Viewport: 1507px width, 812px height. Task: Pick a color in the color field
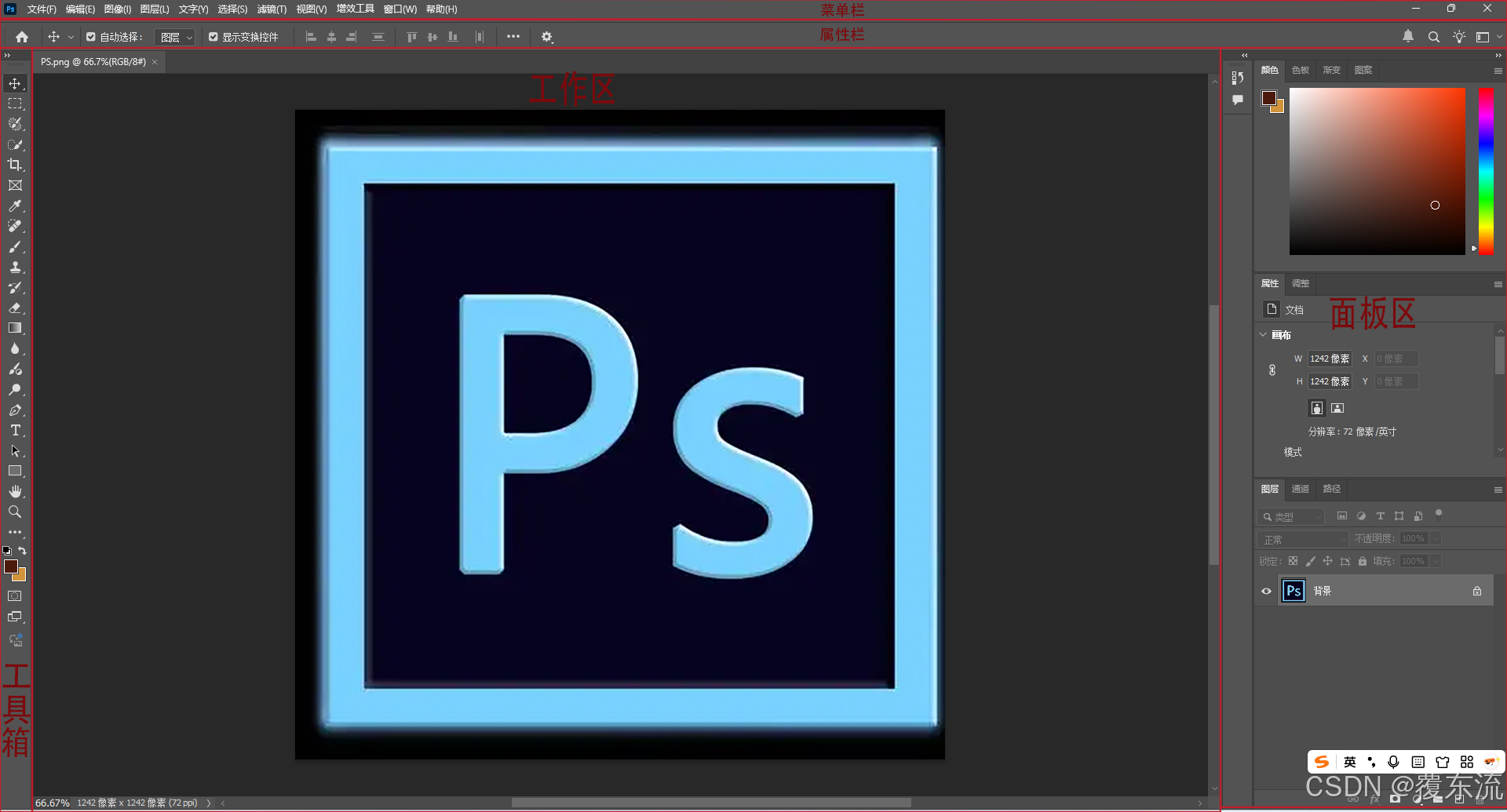click(1377, 171)
